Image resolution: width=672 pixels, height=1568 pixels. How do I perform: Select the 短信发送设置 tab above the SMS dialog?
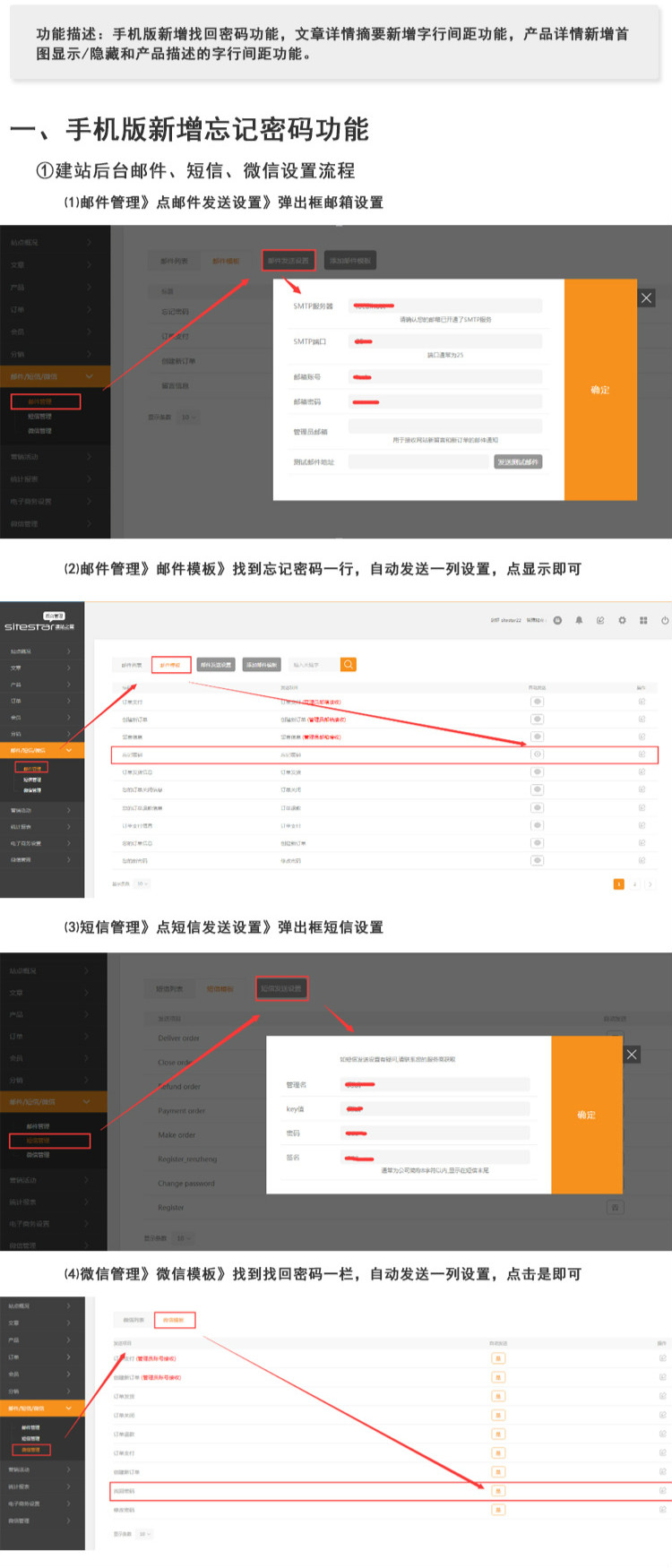click(x=281, y=988)
